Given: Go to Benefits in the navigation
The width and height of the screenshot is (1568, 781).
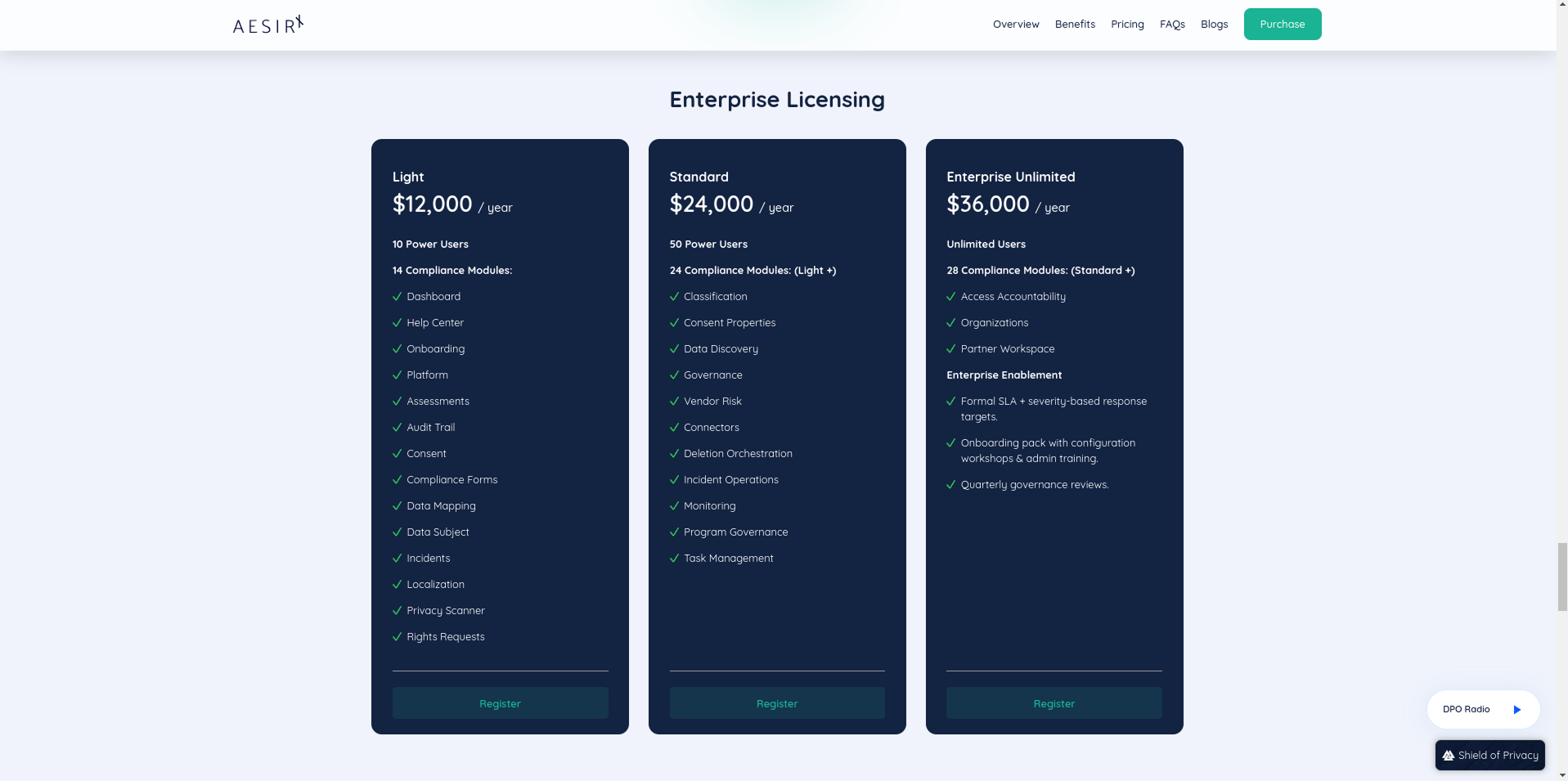Looking at the screenshot, I should [x=1075, y=25].
